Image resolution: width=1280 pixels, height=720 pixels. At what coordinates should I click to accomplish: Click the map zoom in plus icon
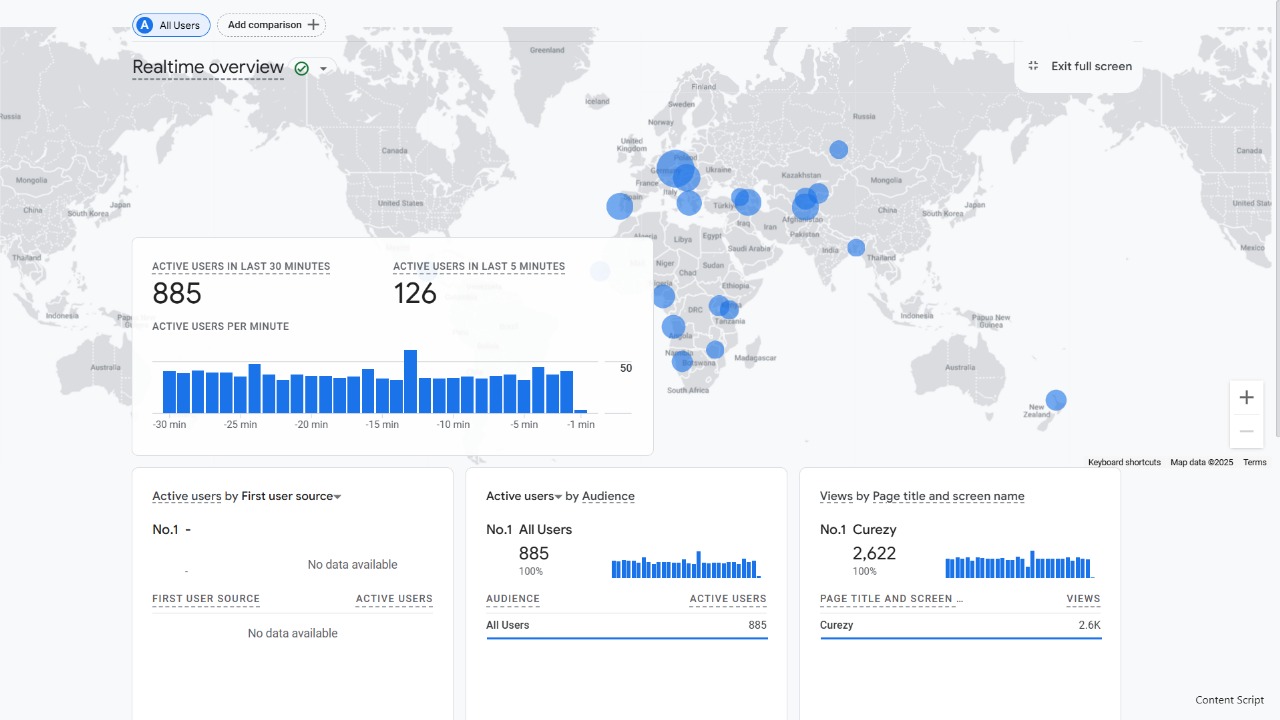point(1246,398)
